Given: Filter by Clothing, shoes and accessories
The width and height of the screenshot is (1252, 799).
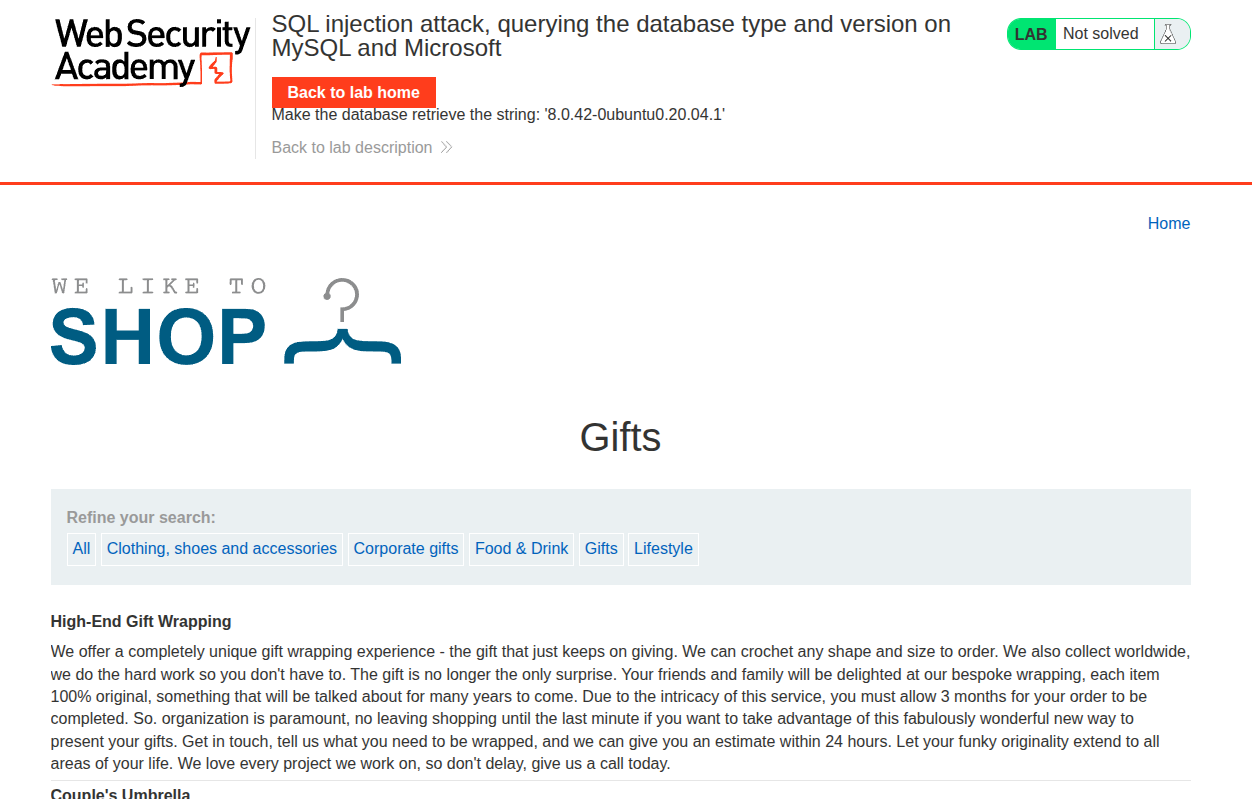Looking at the screenshot, I should (x=222, y=549).
